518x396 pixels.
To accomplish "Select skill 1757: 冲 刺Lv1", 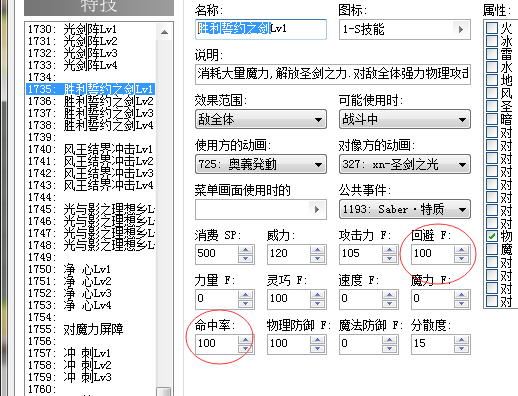I will (90, 353).
